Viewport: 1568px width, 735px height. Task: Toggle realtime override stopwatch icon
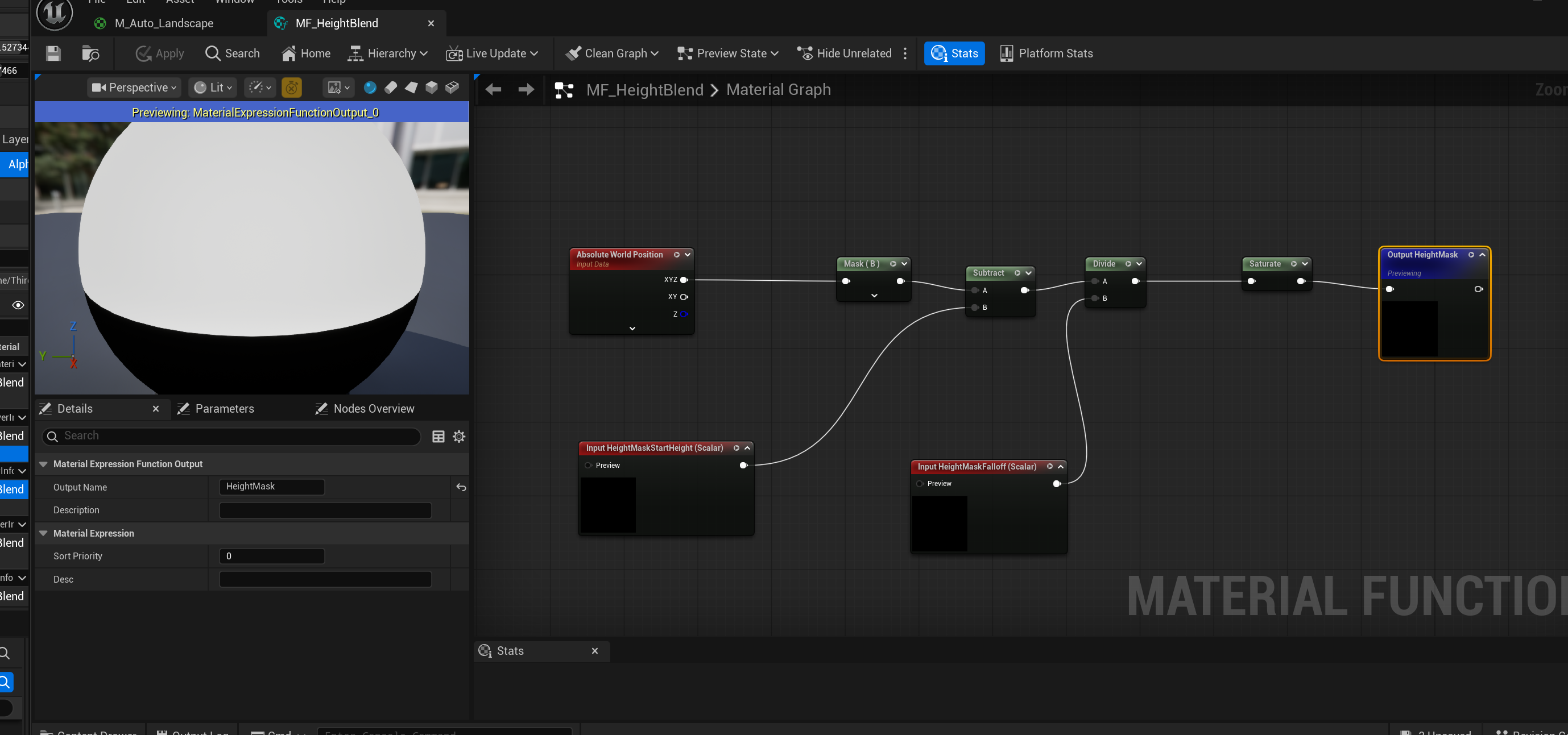(x=292, y=88)
